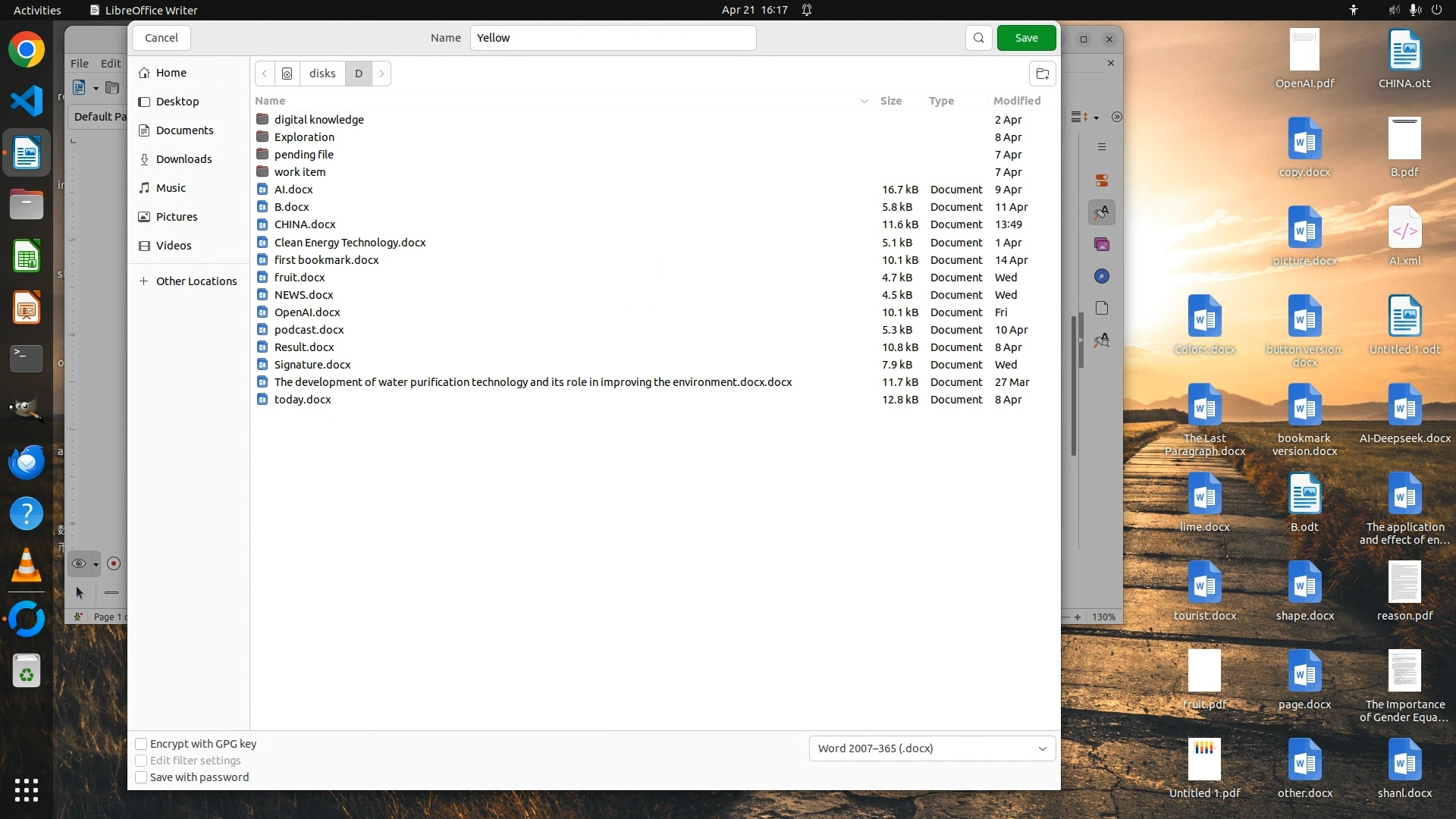Open the Styles sidebar icon
This screenshot has height=819, width=1456.
tap(1102, 212)
